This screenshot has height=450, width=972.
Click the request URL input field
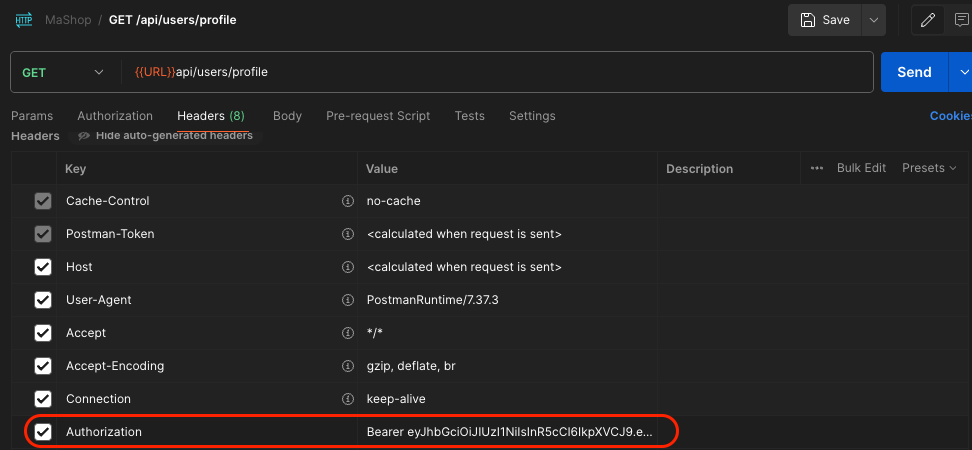point(498,72)
